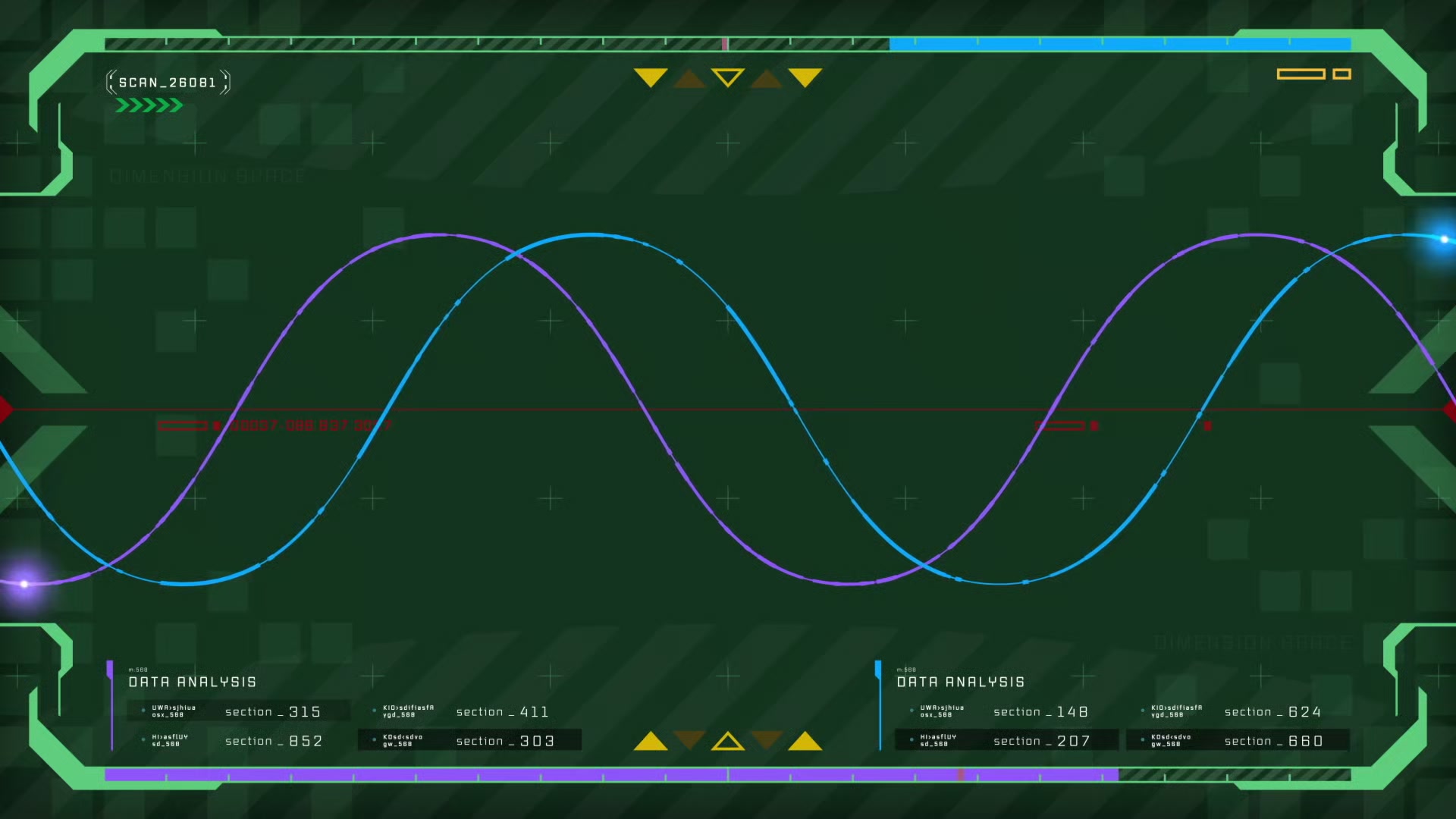
Task: Click the rightmost solid yellow up triangle at bottom
Action: [x=805, y=742]
